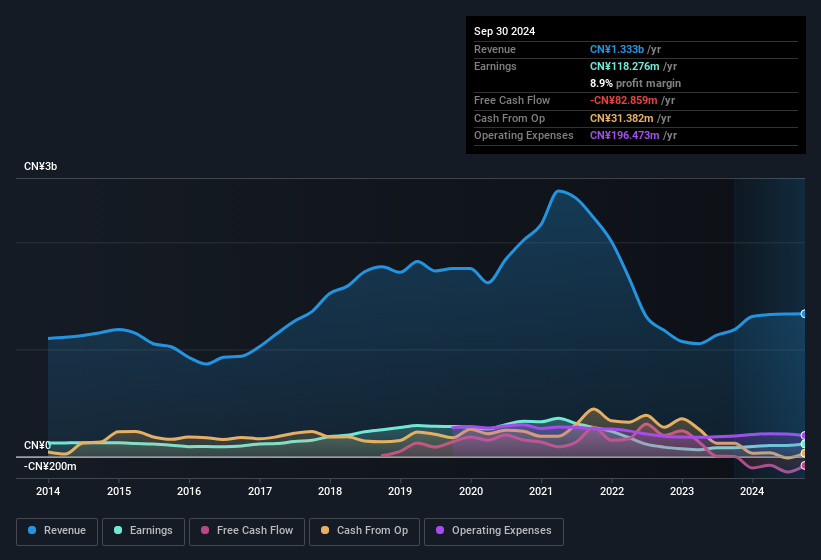Click the 2015 x-axis label

pos(119,491)
